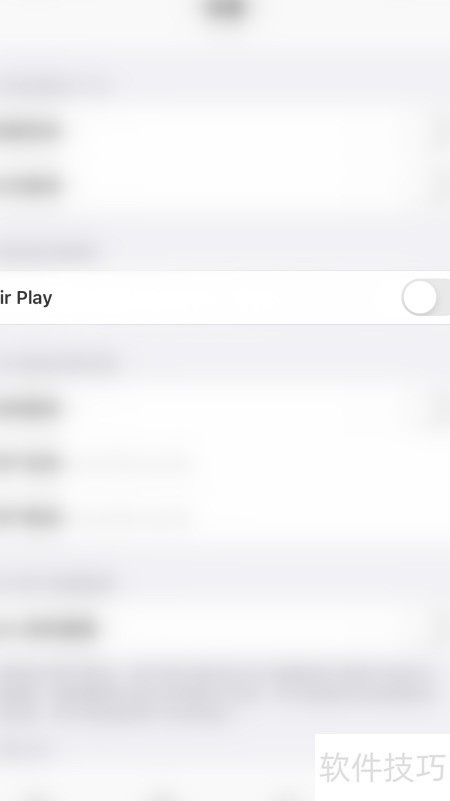
Task: Click the empty white area right of Air Play
Action: (x=225, y=297)
